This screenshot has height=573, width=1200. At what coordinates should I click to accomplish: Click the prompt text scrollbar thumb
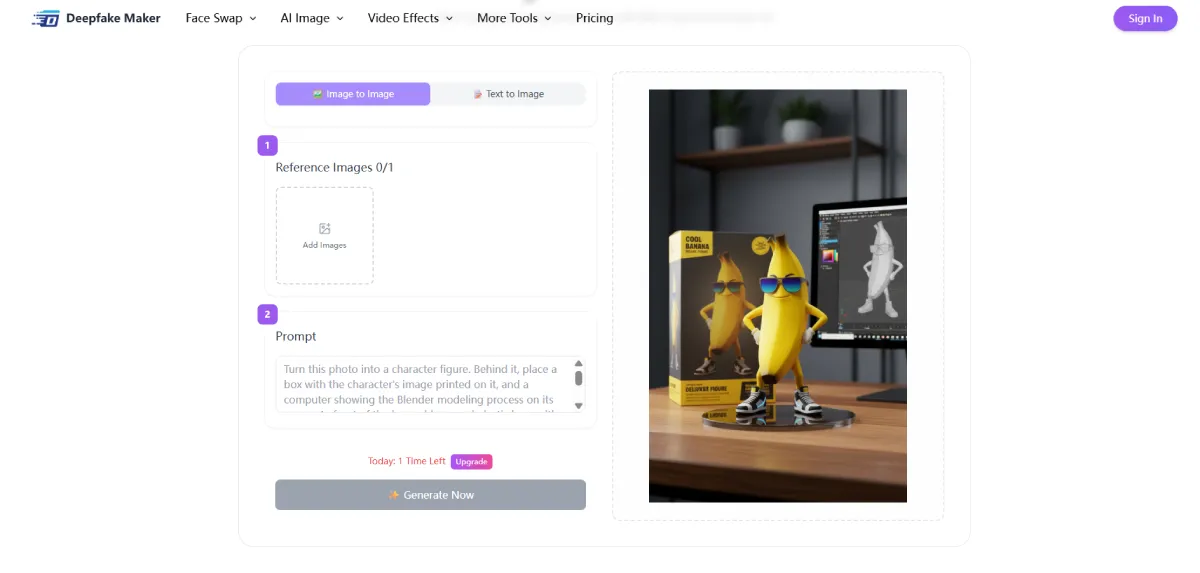point(578,378)
